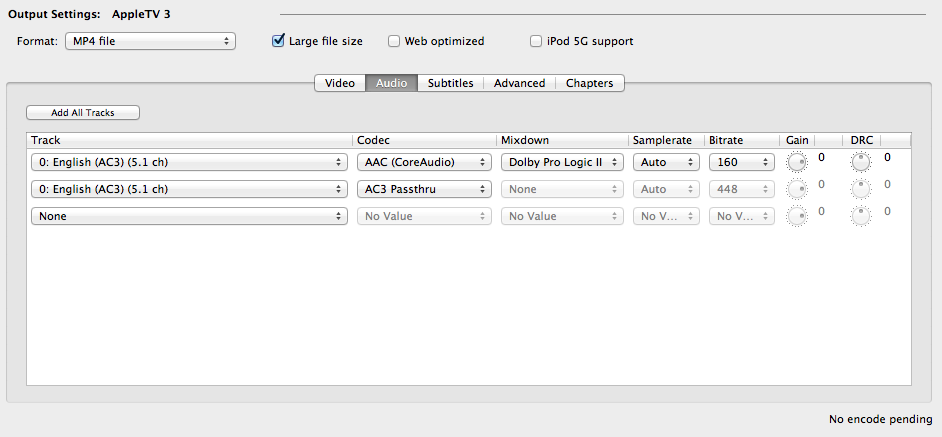Open the Dolby Pro Logic II mixdown dropdown
This screenshot has height=437, width=942.
(x=562, y=162)
